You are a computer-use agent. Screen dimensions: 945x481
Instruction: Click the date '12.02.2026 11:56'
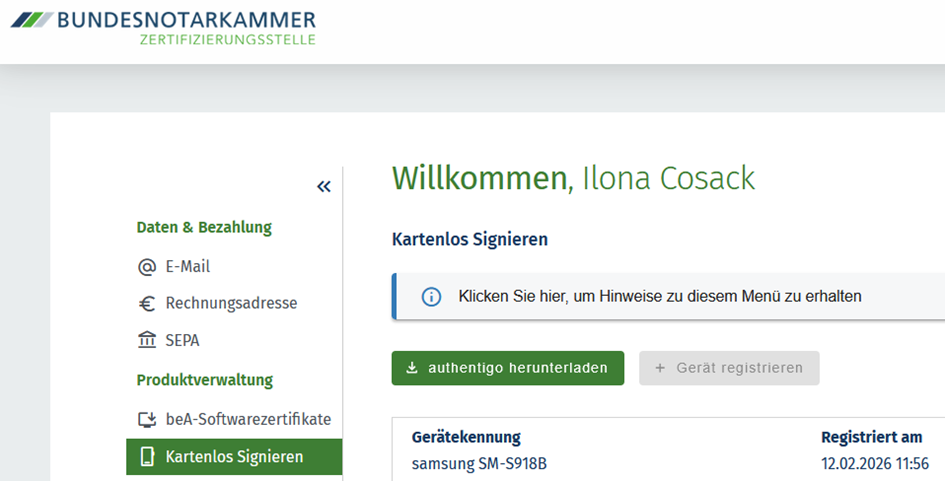874,464
